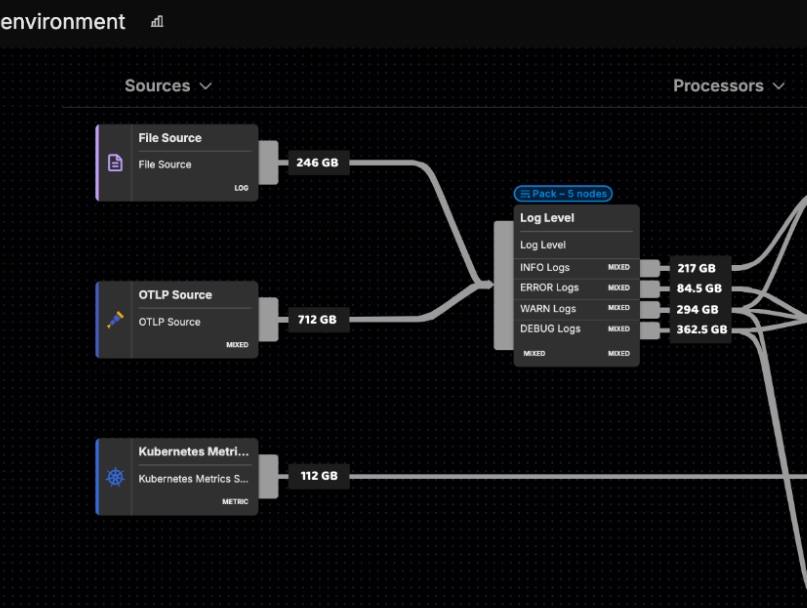Click the 112 GB label on the metrics route
Viewport: 807px width, 608px height.
coord(318,476)
